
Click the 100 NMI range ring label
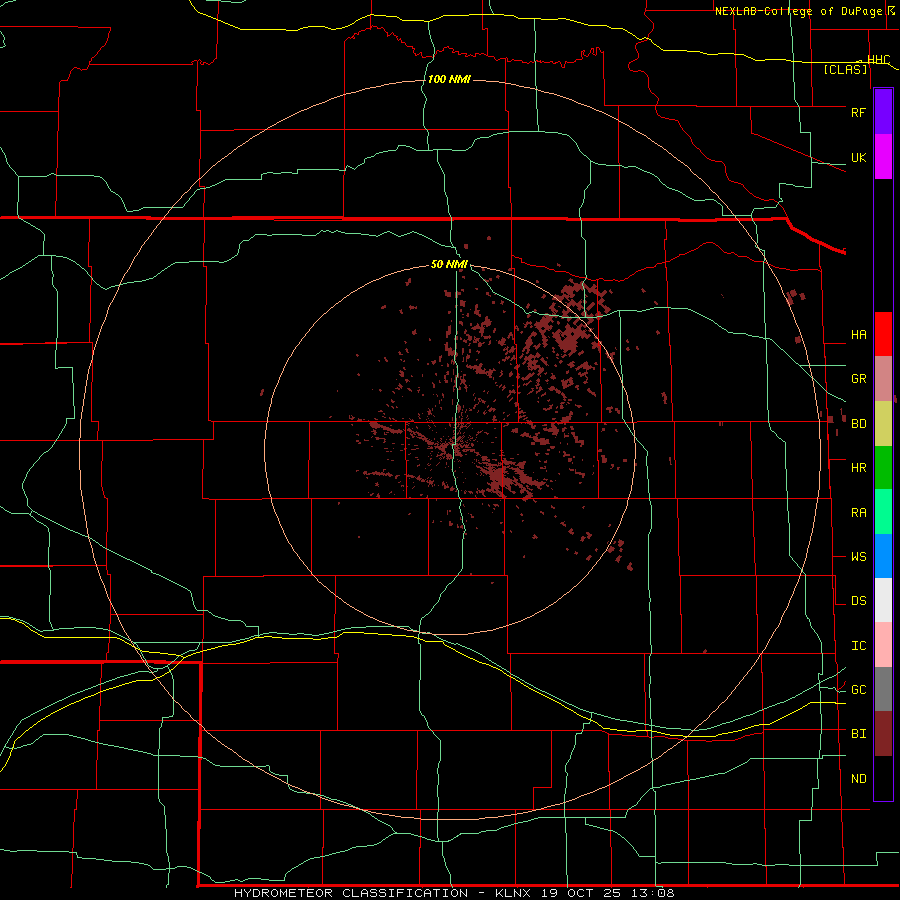tap(449, 79)
